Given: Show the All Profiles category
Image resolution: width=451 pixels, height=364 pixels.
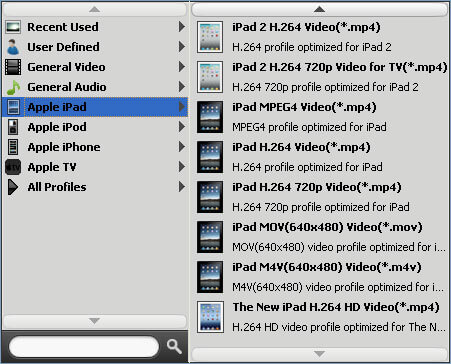Looking at the screenshot, I should (95, 187).
